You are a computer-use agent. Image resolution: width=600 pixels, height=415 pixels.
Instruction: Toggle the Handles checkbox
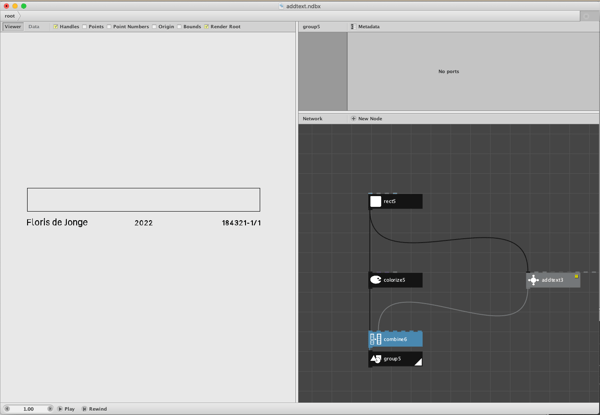click(x=55, y=26)
